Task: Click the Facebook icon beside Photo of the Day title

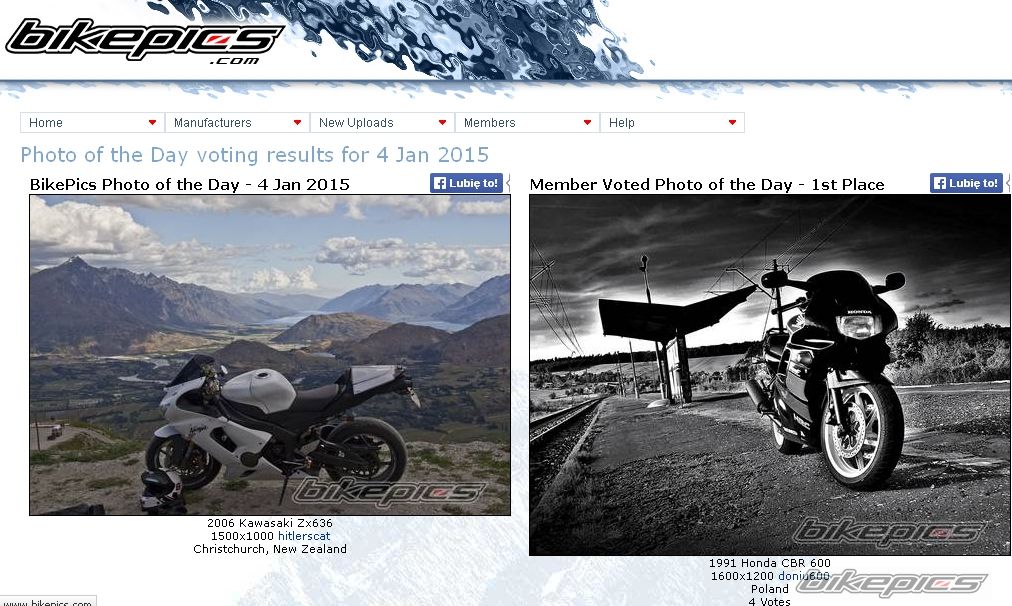Action: (440, 183)
